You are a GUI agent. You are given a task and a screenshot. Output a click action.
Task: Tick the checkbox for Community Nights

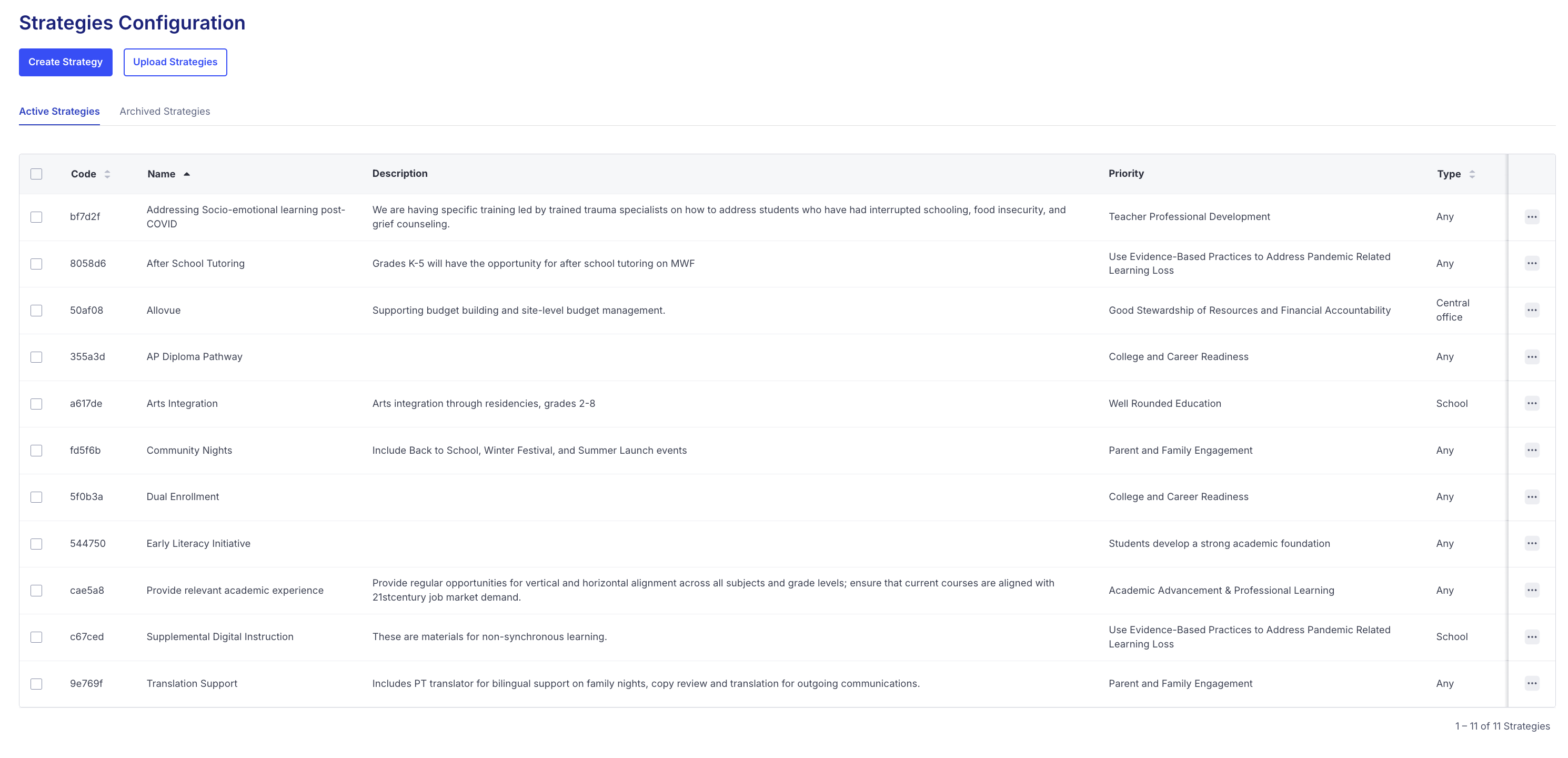[36, 451]
